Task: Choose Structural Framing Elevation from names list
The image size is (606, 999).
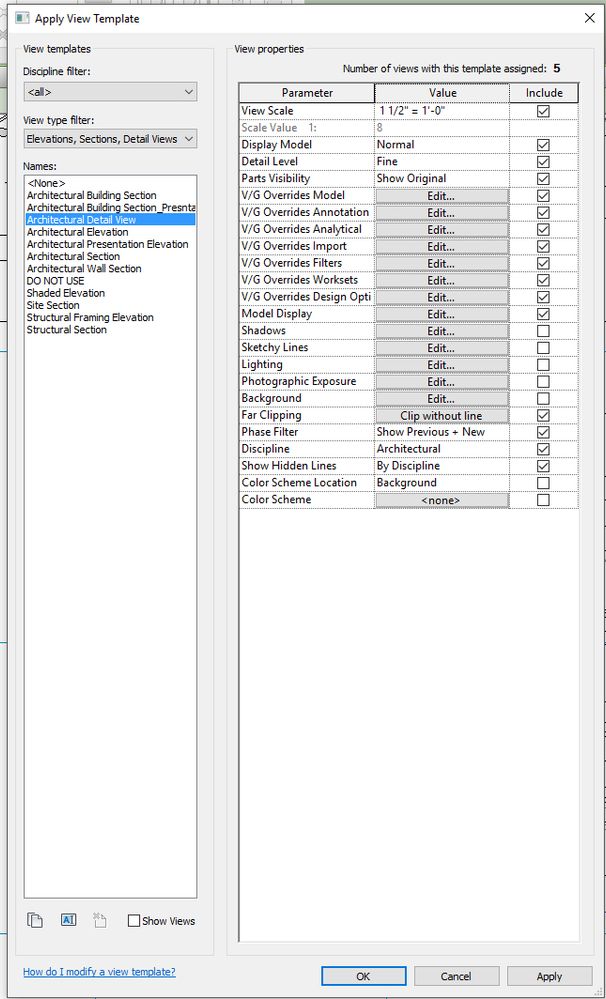Action: [90, 317]
